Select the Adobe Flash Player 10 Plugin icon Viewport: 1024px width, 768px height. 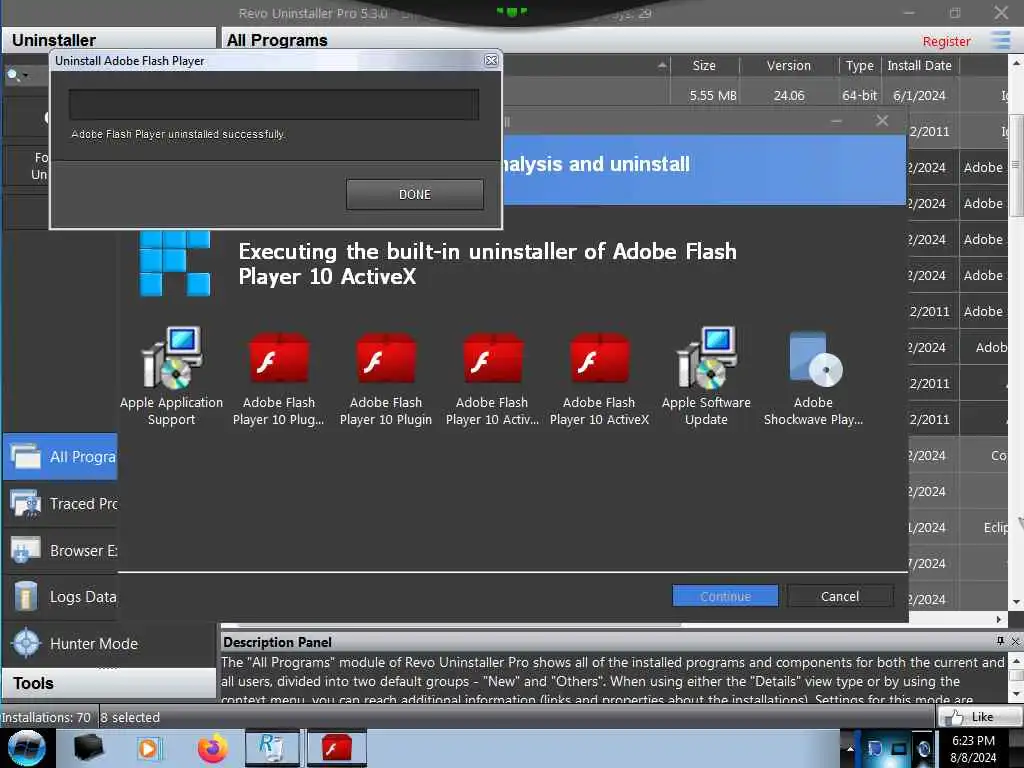[386, 379]
